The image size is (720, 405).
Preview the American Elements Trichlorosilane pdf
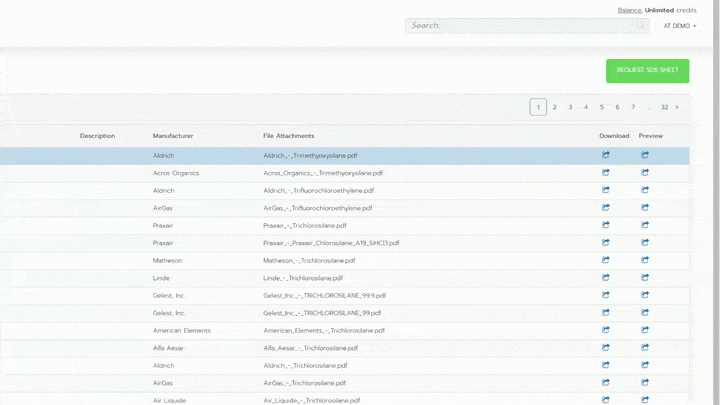coord(645,330)
